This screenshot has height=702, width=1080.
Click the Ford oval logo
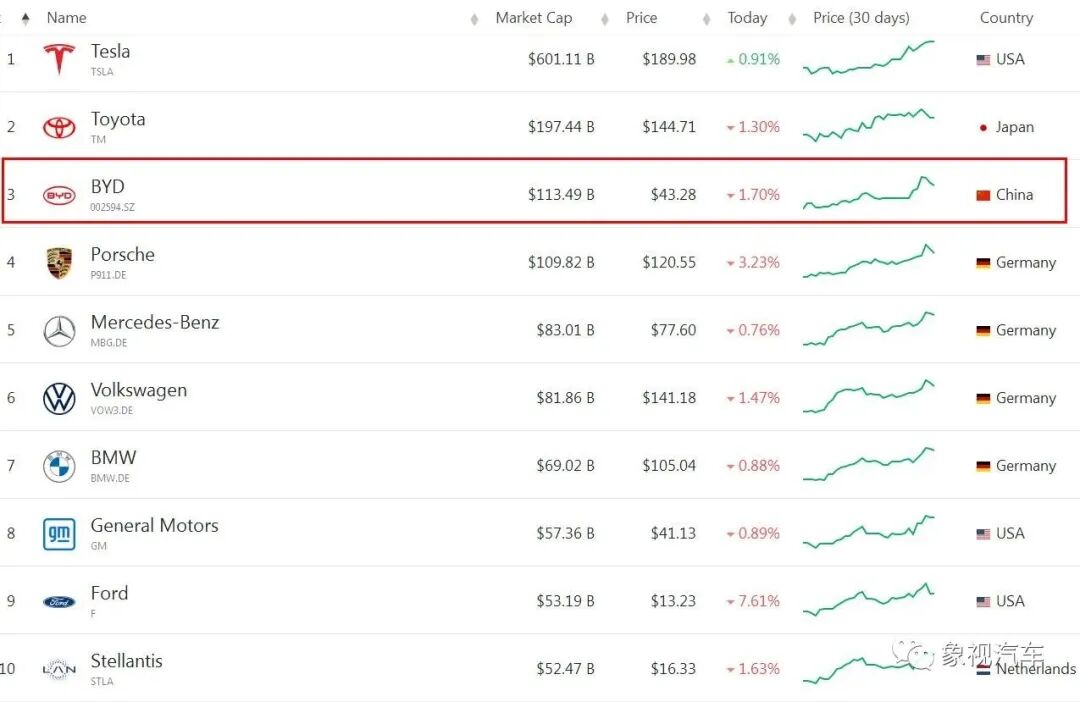[59, 602]
